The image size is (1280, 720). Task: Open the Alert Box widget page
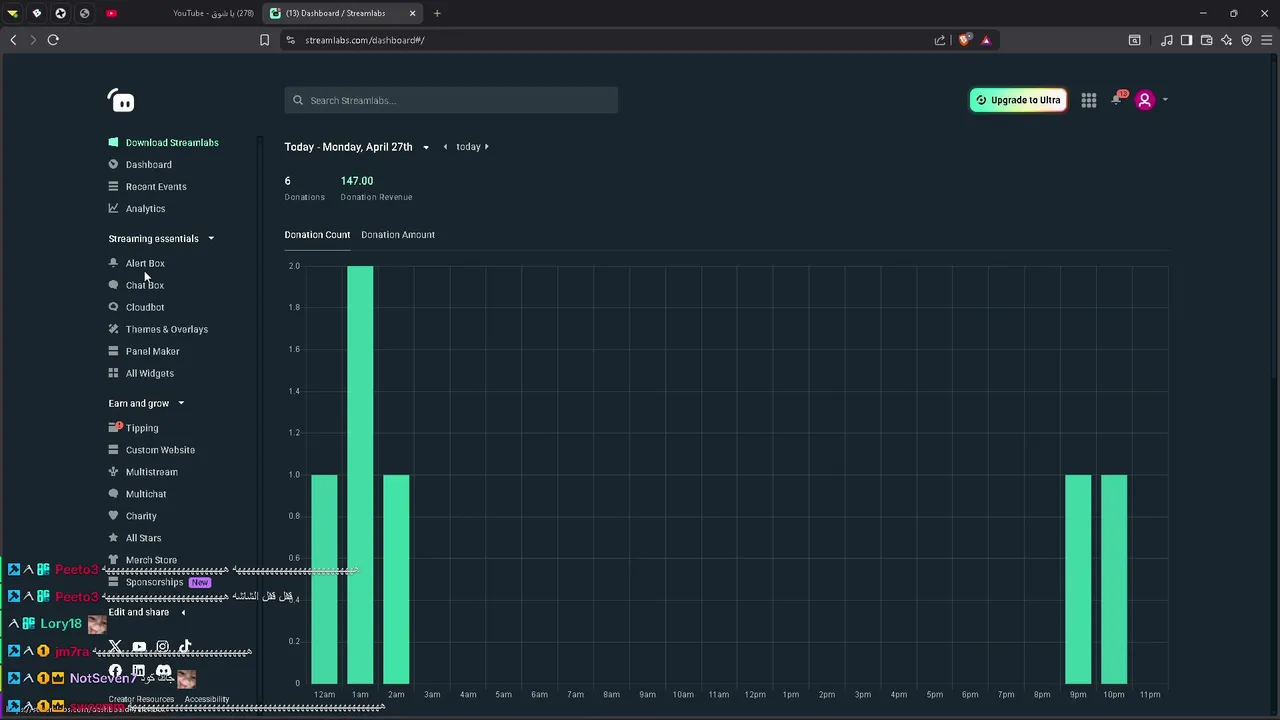(x=137, y=263)
